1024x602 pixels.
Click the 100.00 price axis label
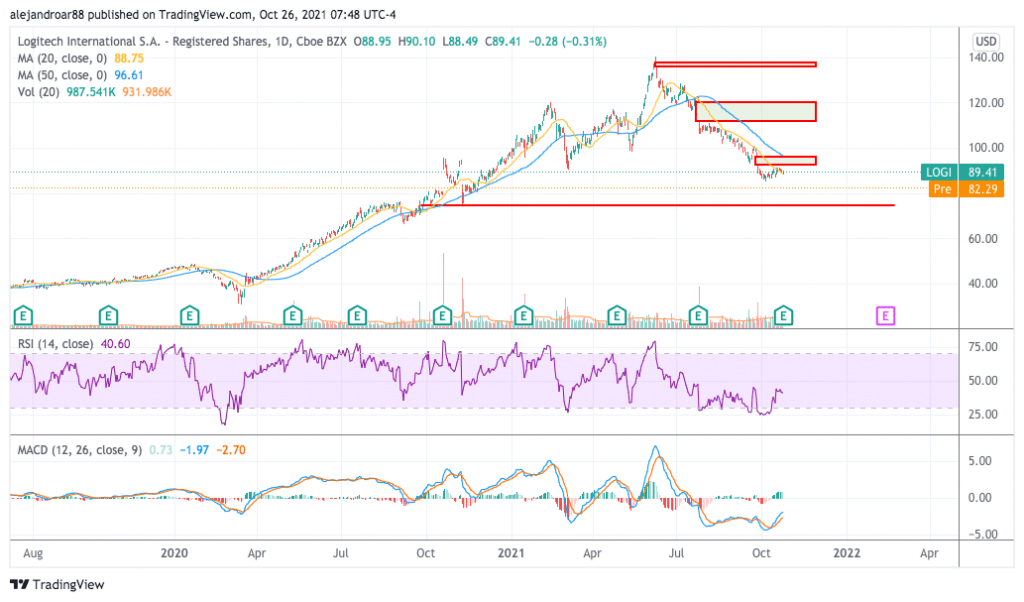tap(986, 148)
